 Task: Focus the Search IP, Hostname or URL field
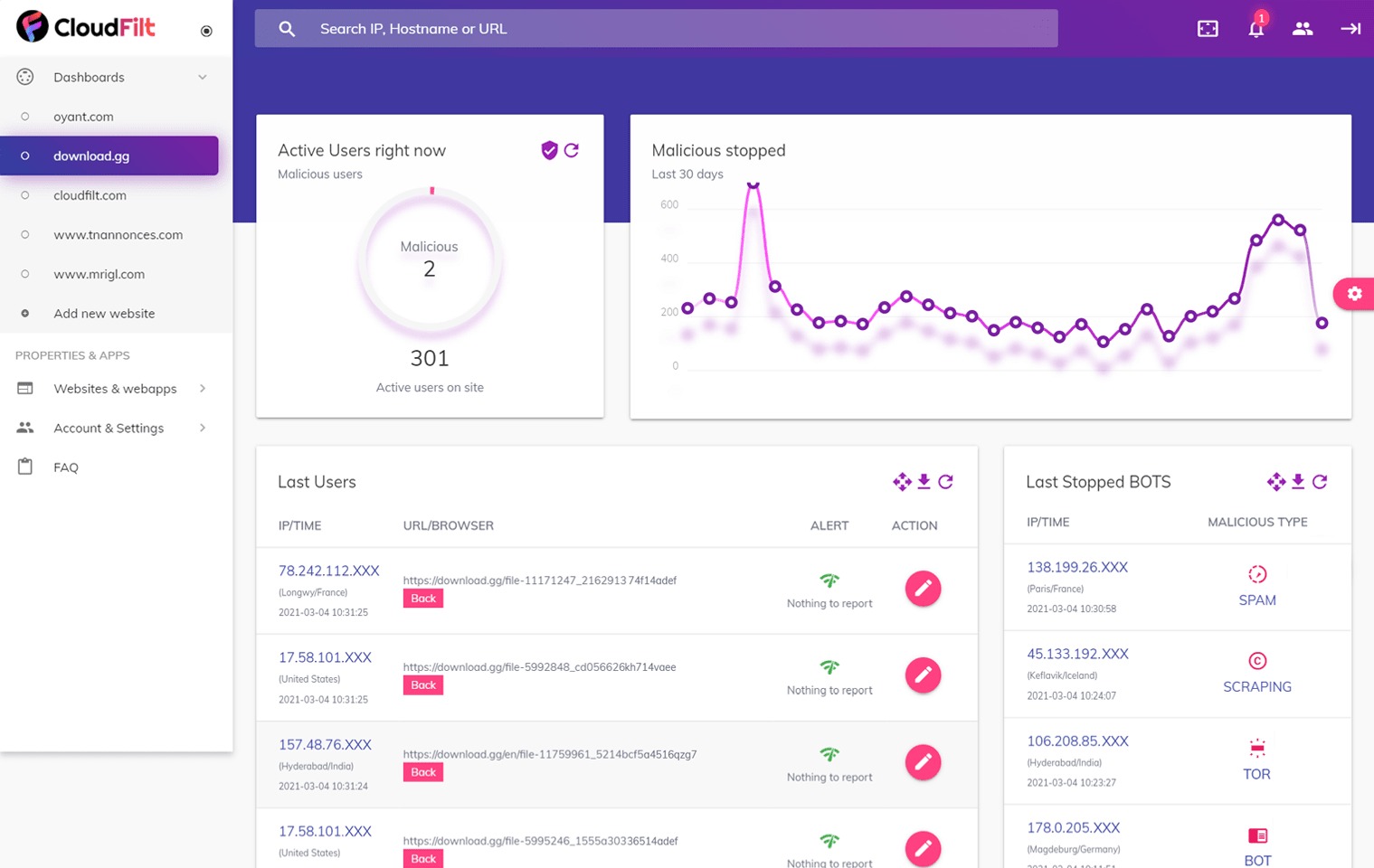[656, 29]
